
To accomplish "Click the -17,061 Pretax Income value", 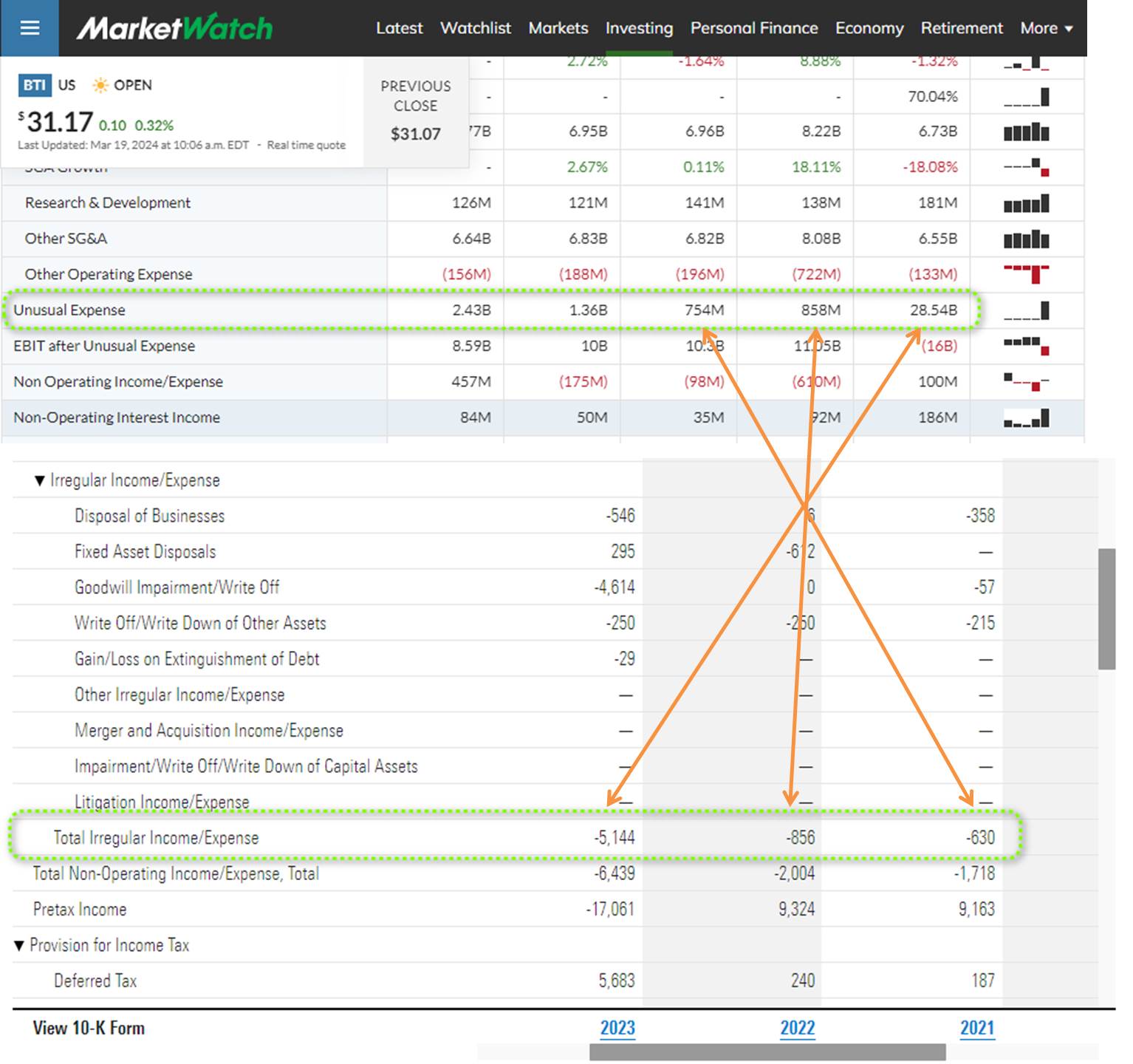I will [x=610, y=910].
